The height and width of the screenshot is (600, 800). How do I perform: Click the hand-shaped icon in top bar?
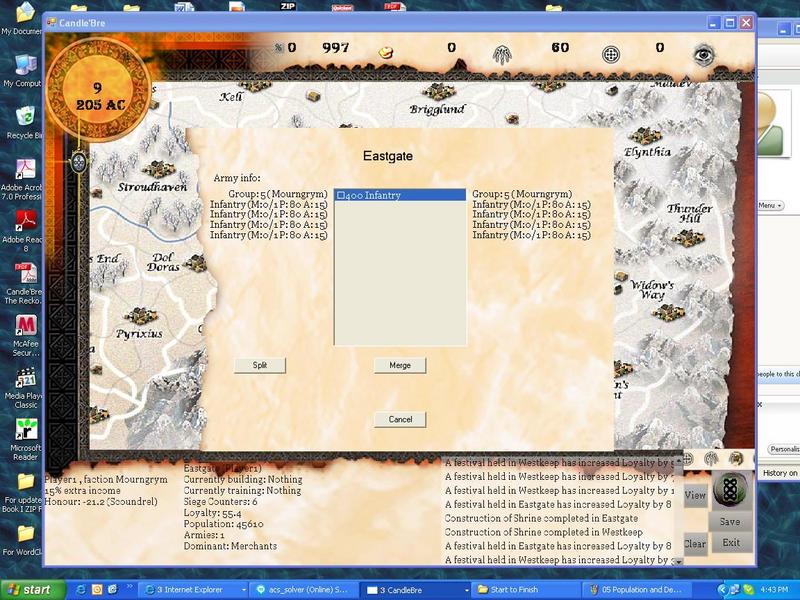[x=502, y=54]
